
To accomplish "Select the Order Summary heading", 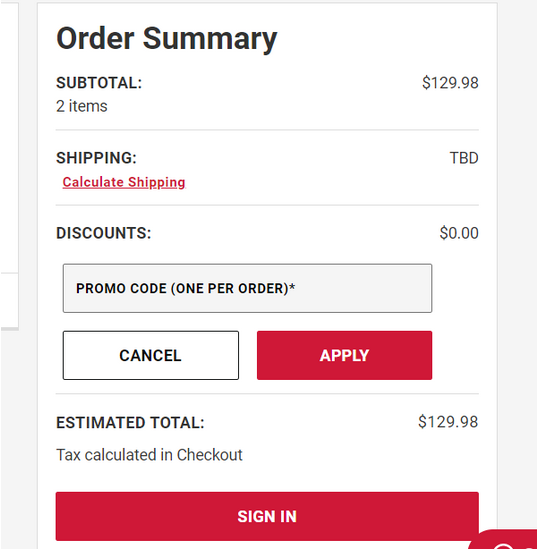I will [167, 39].
